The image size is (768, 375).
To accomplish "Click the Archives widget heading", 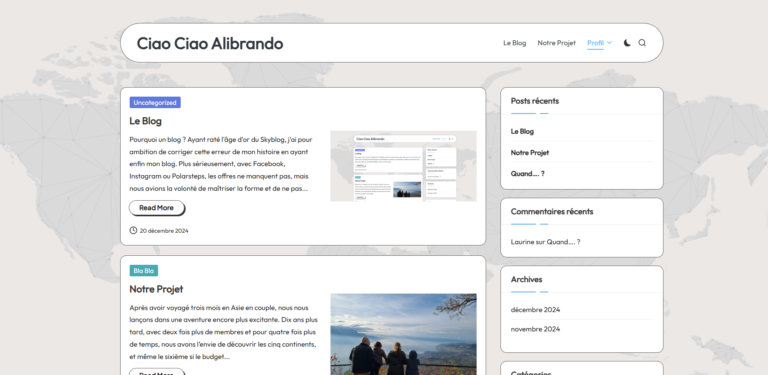I will click(527, 279).
